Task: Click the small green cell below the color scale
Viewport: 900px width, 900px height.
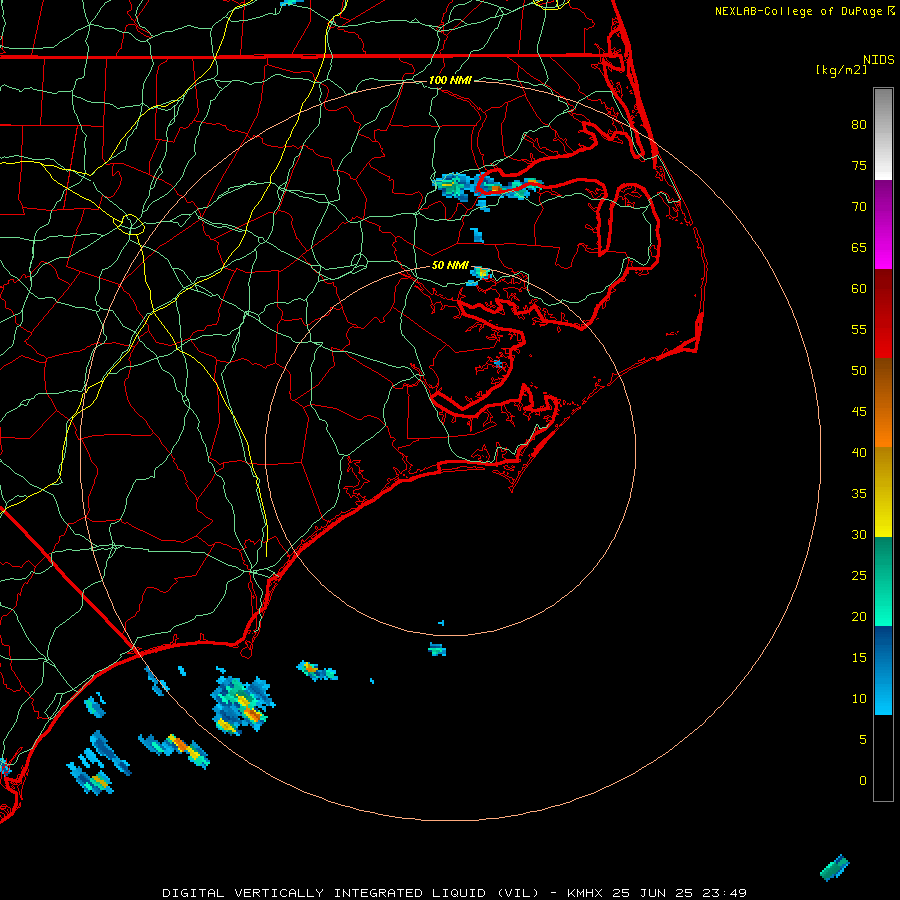Action: 835,868
